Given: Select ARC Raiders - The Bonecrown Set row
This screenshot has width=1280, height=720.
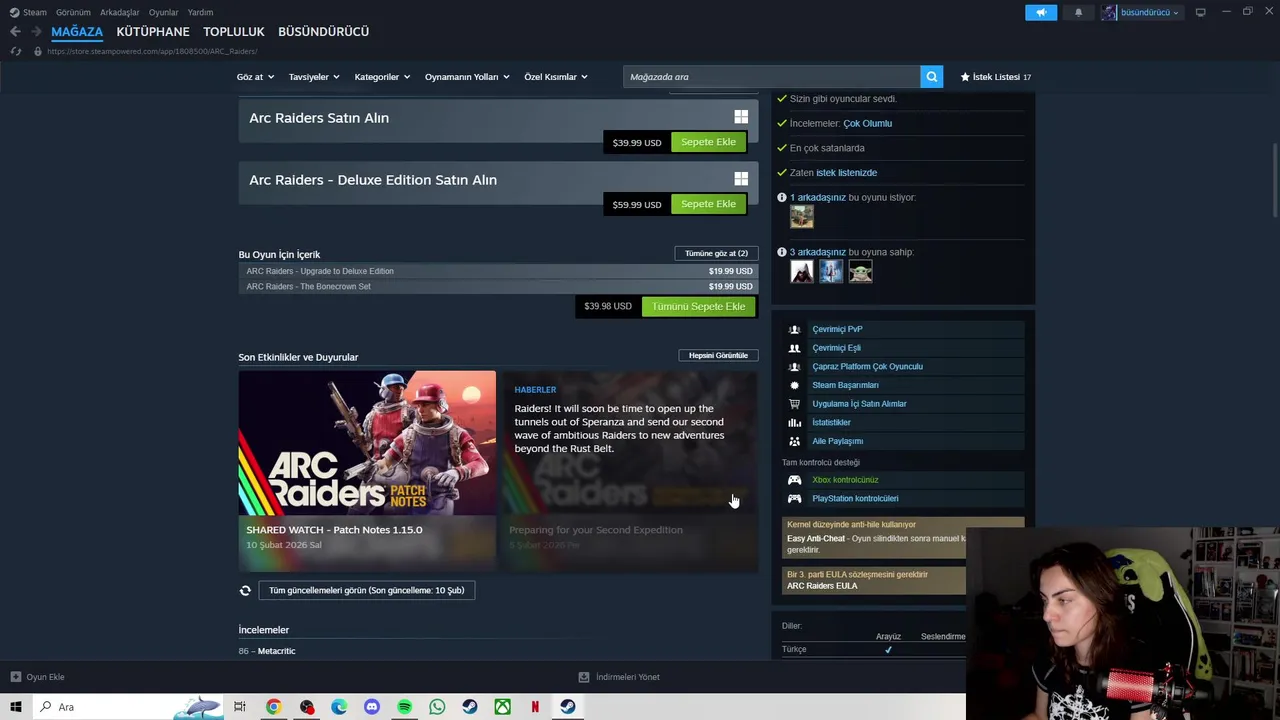Looking at the screenshot, I should [x=498, y=287].
